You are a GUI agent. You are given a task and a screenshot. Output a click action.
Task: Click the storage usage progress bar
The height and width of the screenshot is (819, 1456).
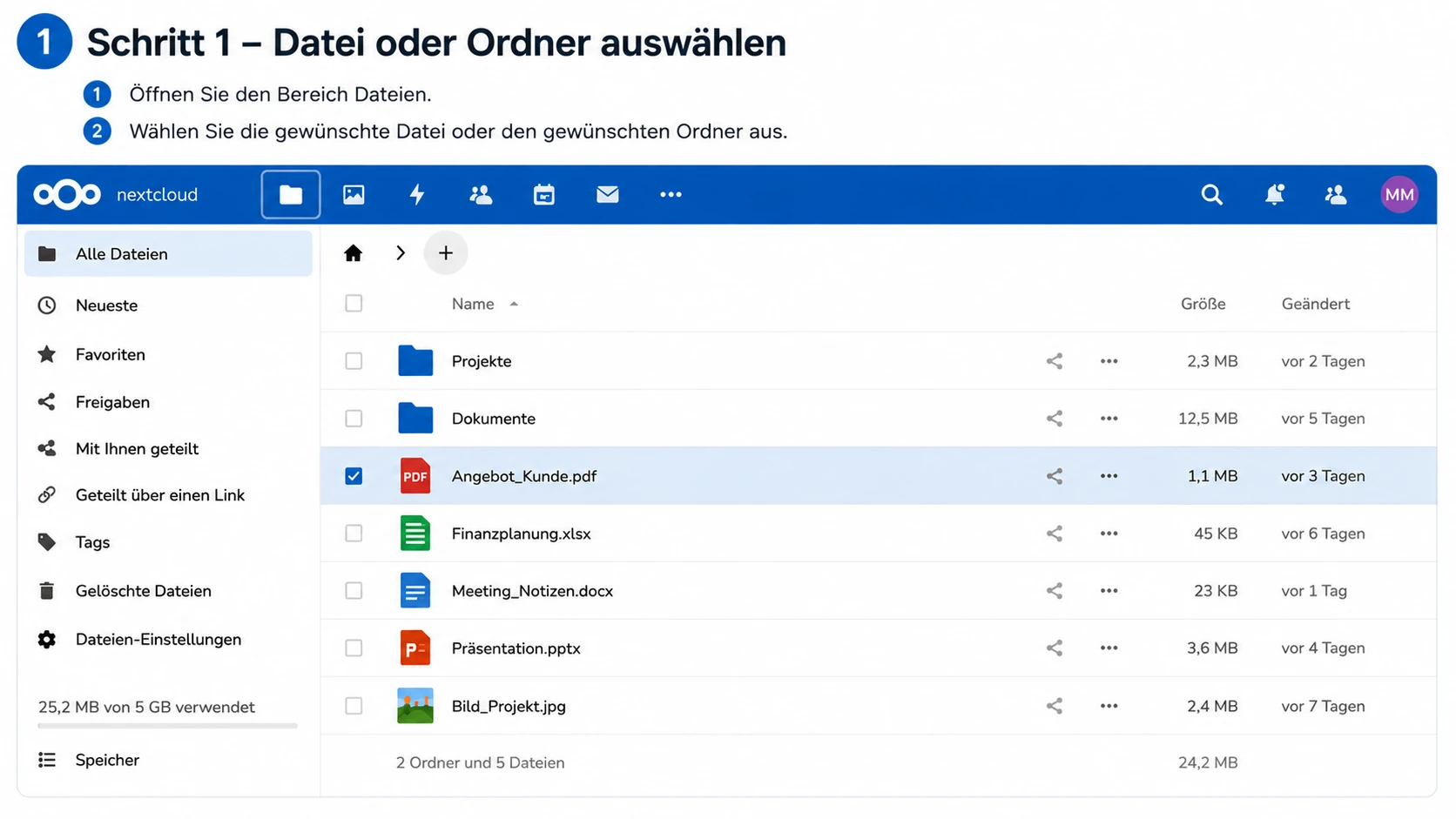pos(167,725)
